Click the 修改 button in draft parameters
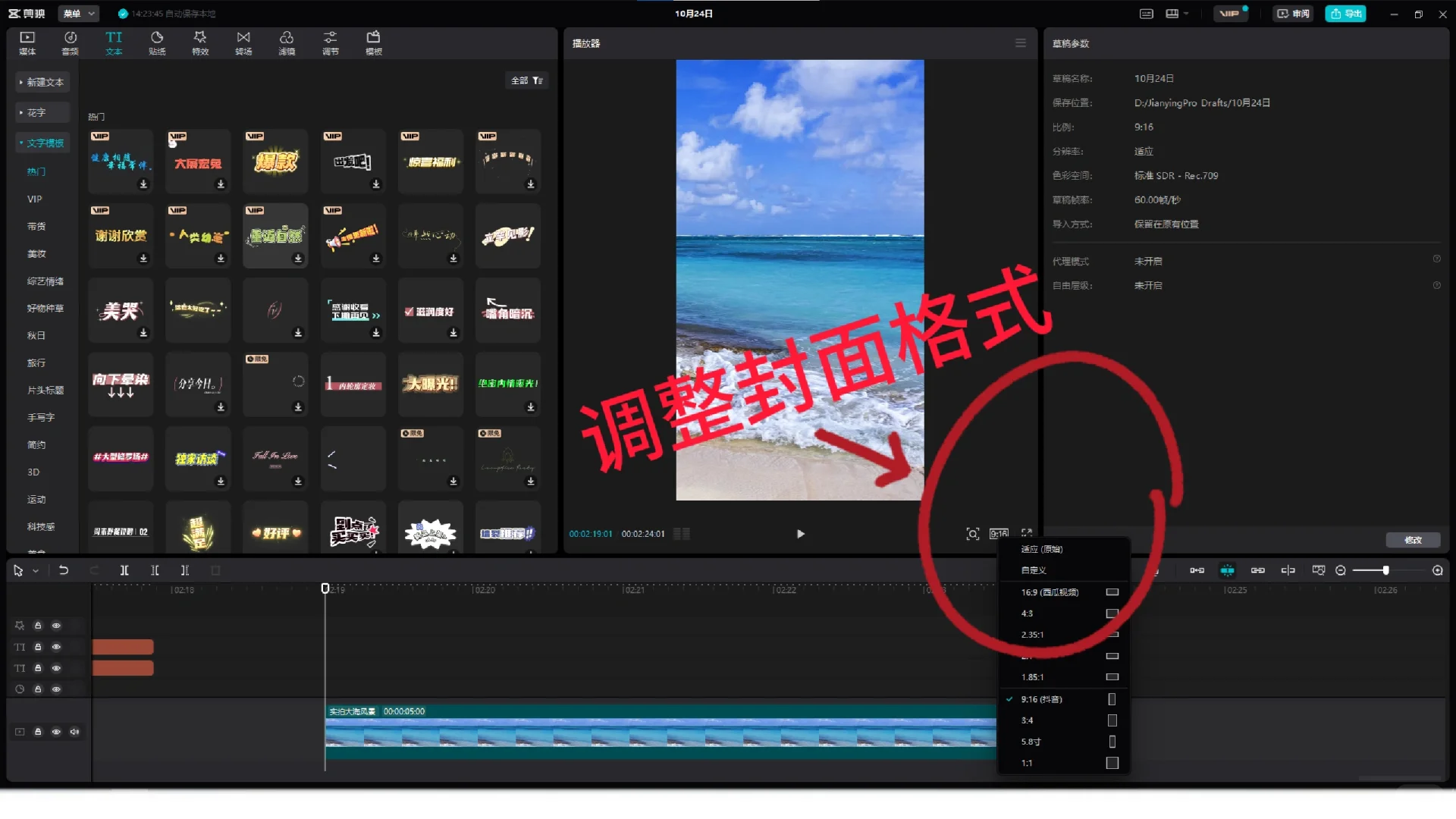Screen dimensions: 1456x819 point(1413,540)
